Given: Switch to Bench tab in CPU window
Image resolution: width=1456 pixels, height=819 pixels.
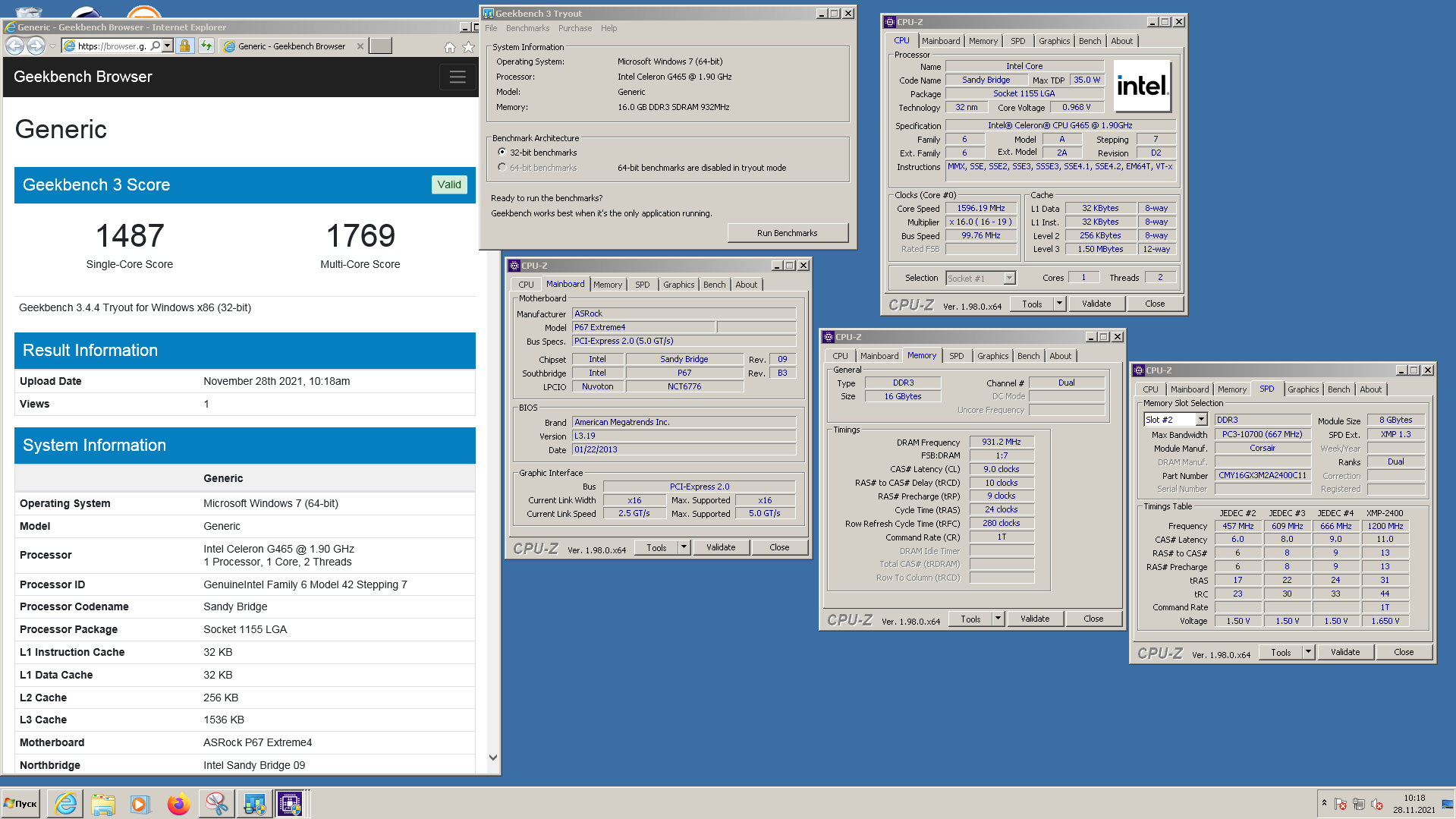Looking at the screenshot, I should tap(1090, 41).
